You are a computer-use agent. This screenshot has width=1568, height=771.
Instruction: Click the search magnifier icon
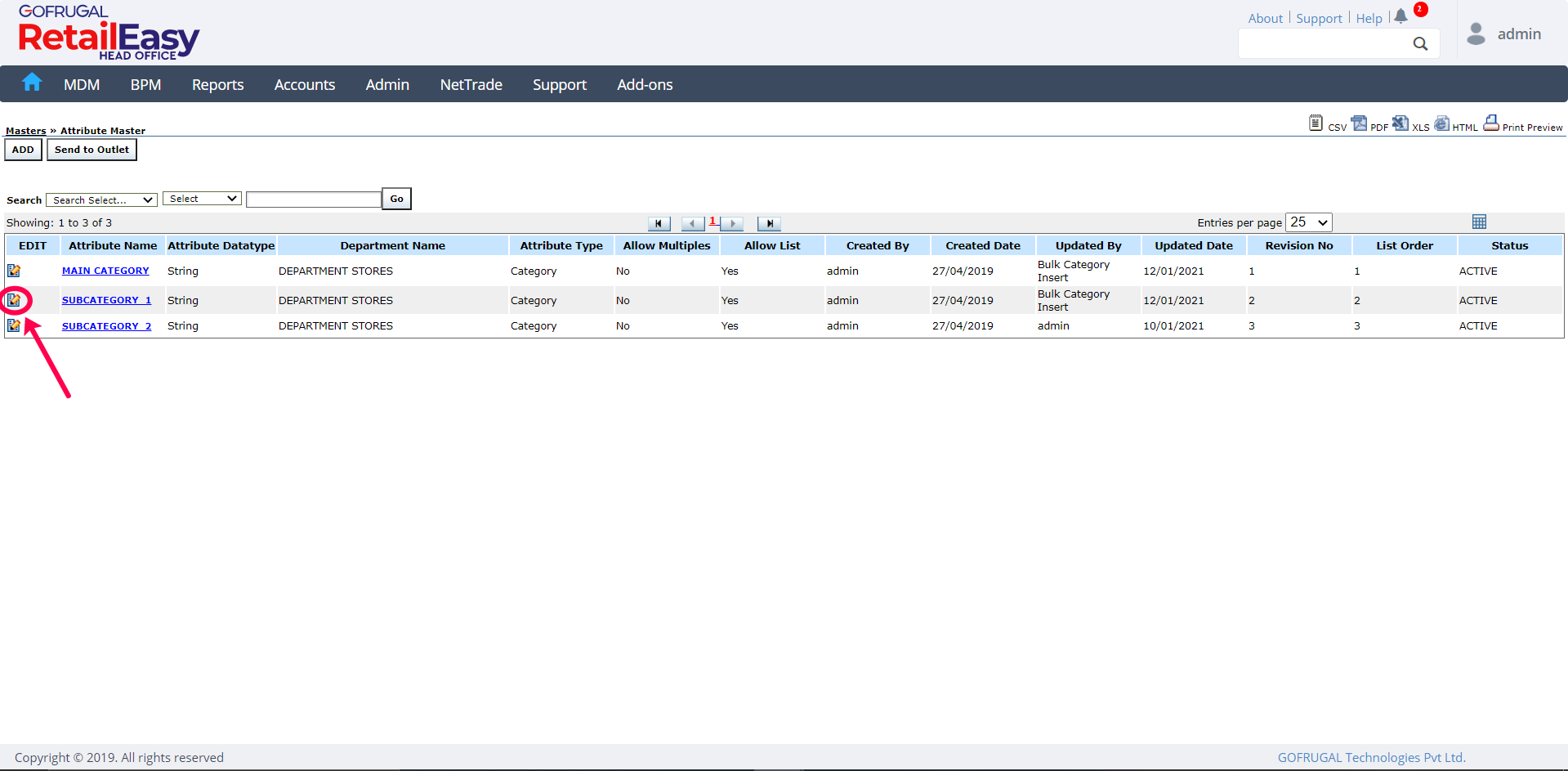click(1420, 43)
